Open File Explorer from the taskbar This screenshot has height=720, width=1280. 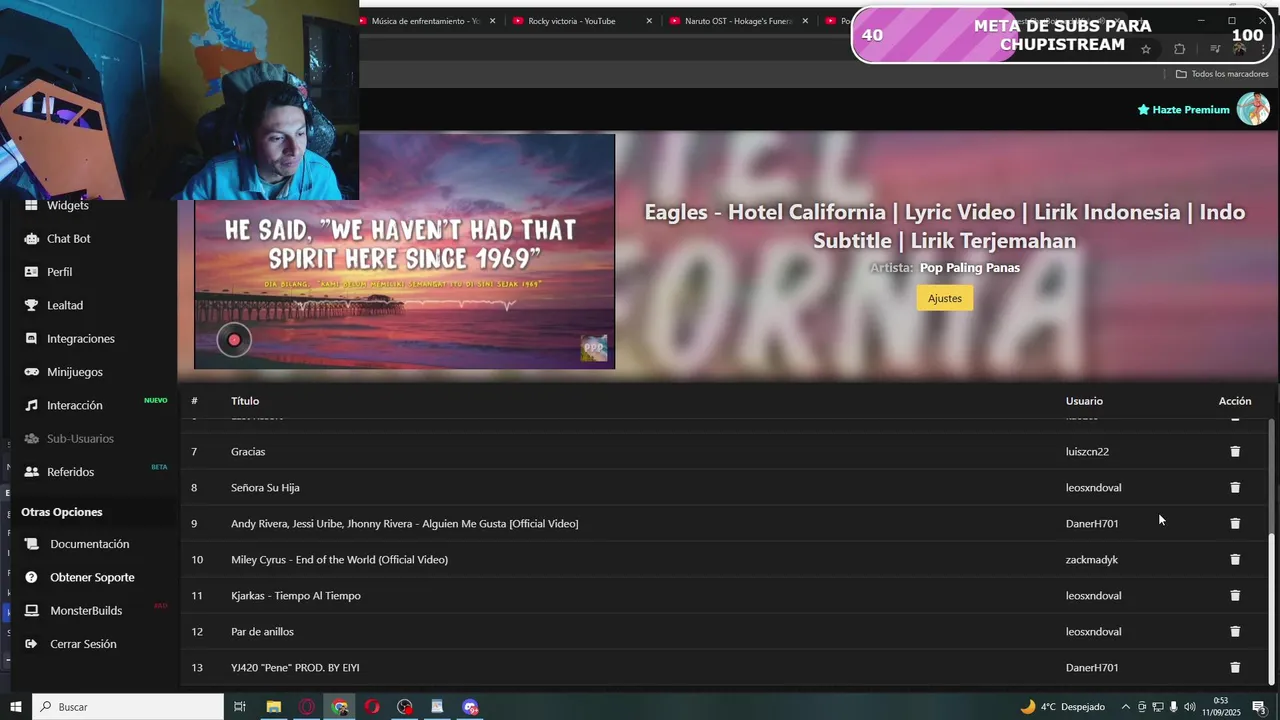click(x=273, y=707)
